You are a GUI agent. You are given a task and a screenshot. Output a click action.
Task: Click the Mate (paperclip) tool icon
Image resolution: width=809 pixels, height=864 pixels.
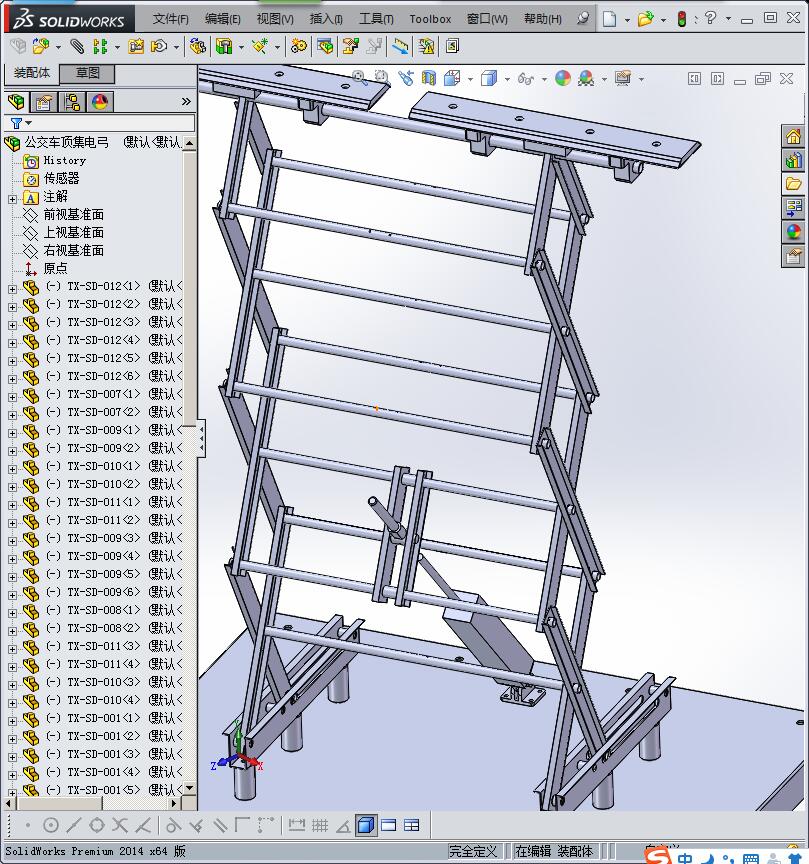[77, 47]
